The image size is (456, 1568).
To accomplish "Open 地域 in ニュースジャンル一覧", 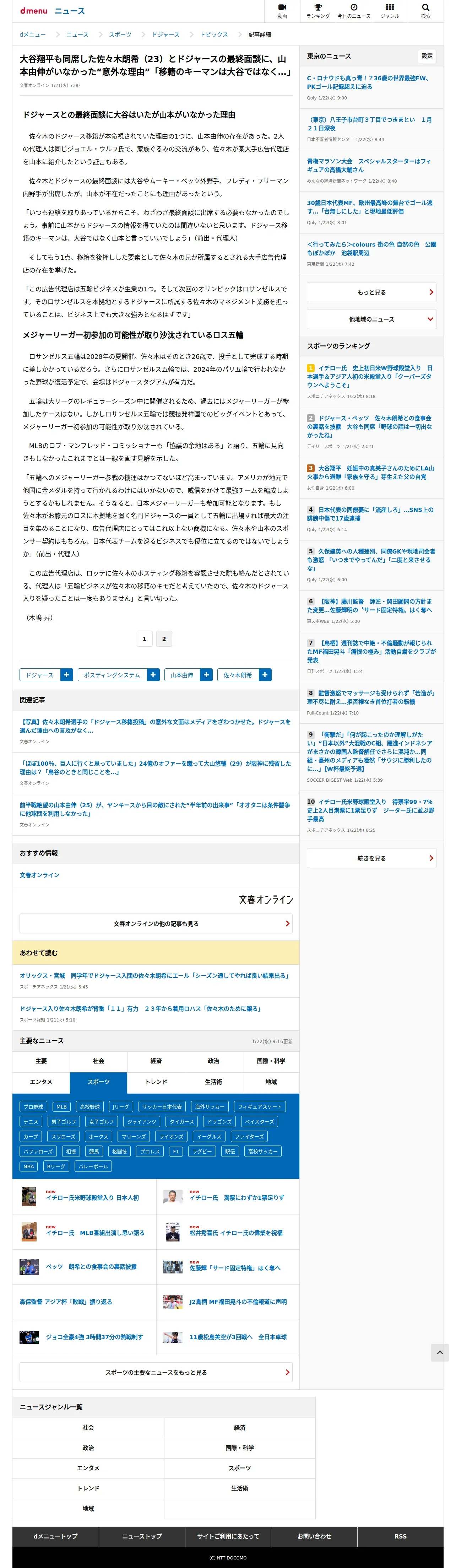I will (88, 1508).
